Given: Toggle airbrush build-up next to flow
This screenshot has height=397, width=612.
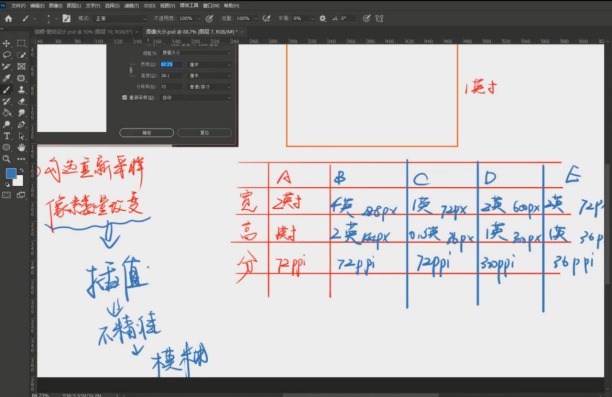Looking at the screenshot, I should pyautogui.click(x=267, y=18).
